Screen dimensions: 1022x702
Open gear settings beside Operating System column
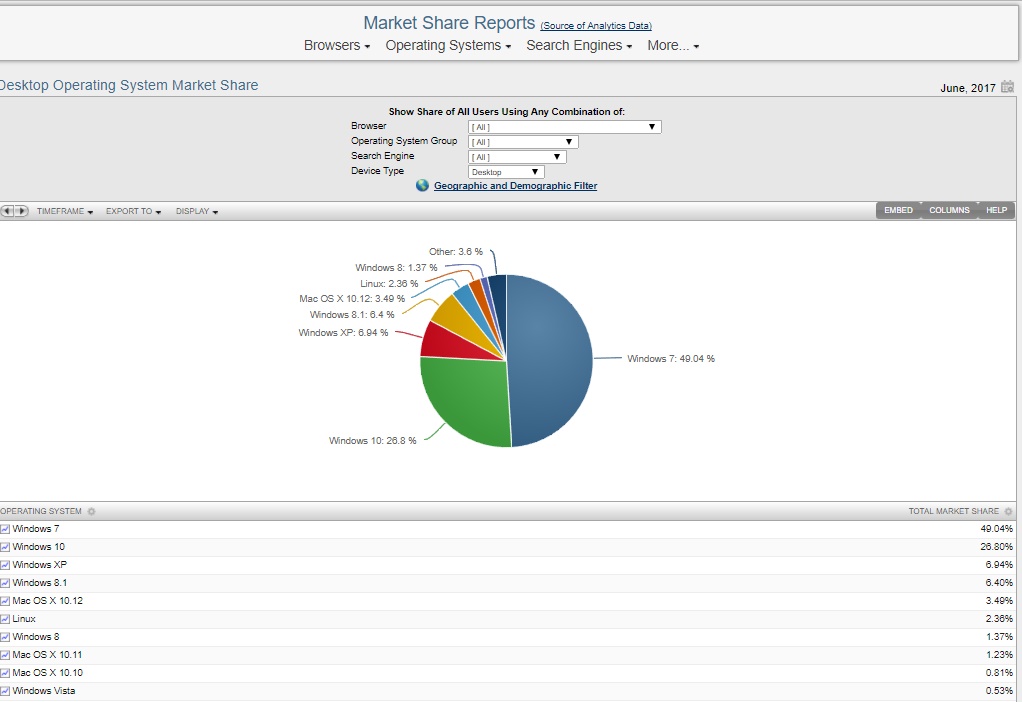(x=91, y=512)
